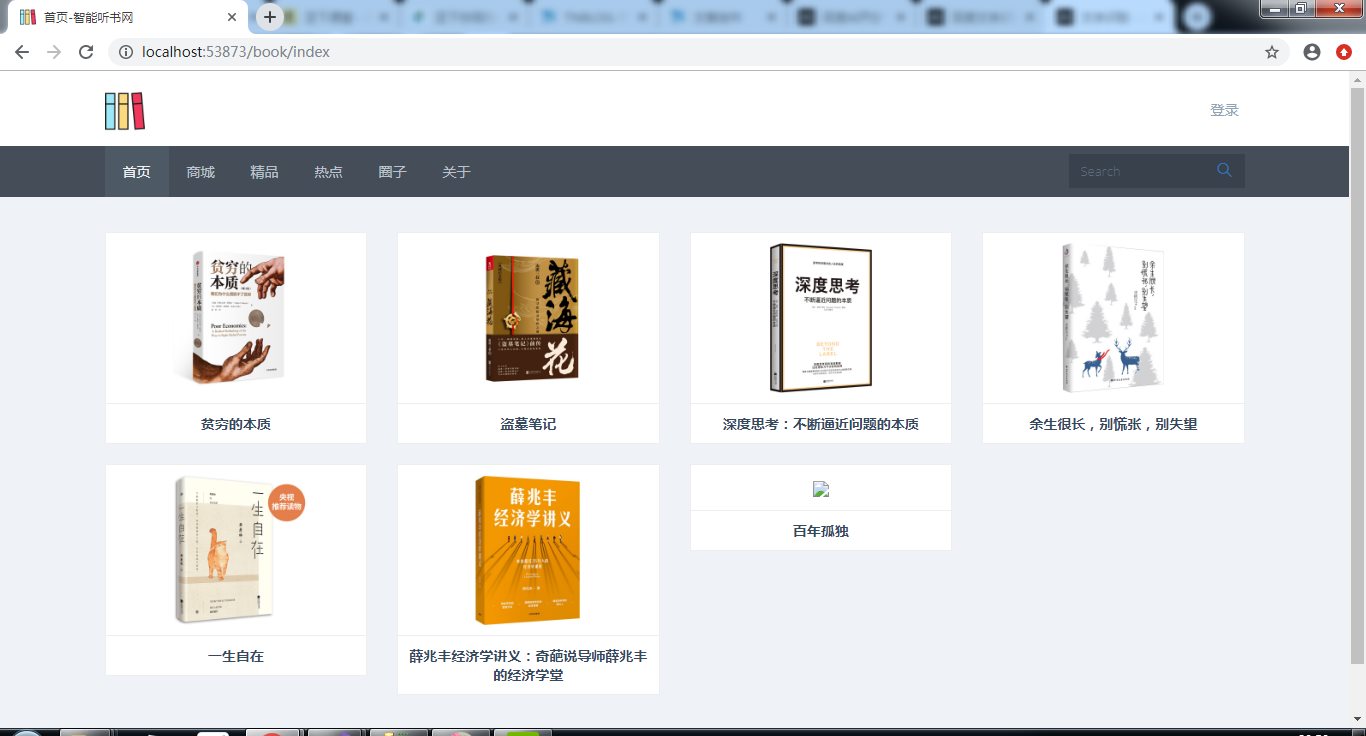Viewport: 1366px width, 736px height.
Task: Click the browser forward arrow
Action: [54, 52]
